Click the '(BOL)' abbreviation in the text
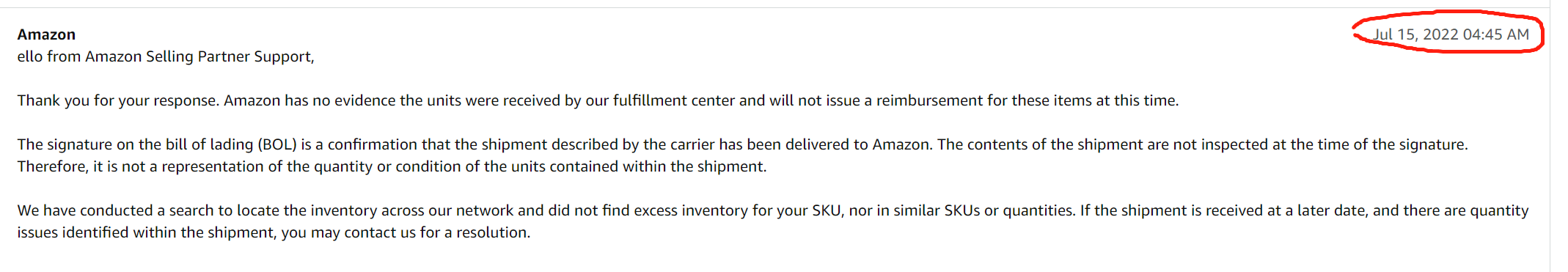1568x272 pixels. (x=277, y=144)
